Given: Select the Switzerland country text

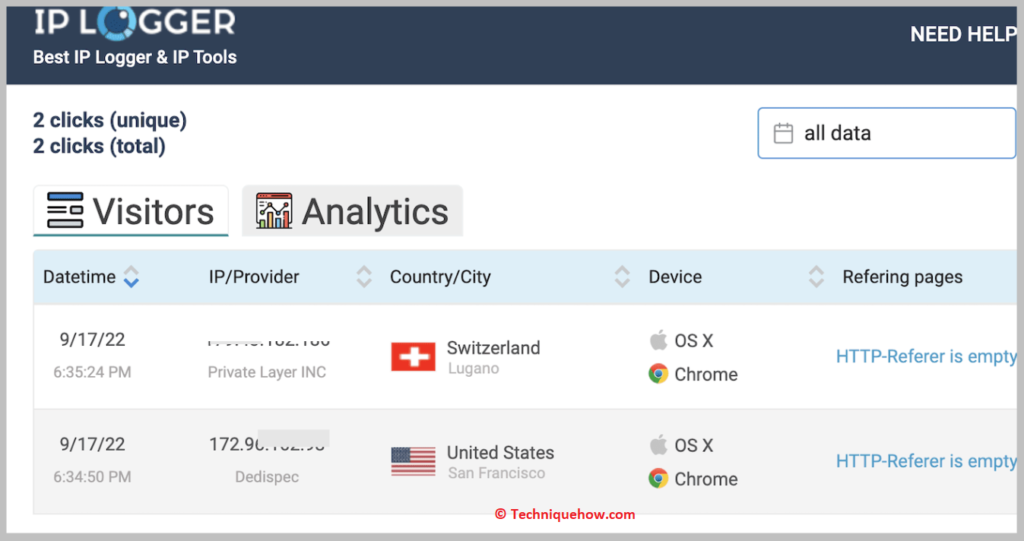Looking at the screenshot, I should 493,348.
